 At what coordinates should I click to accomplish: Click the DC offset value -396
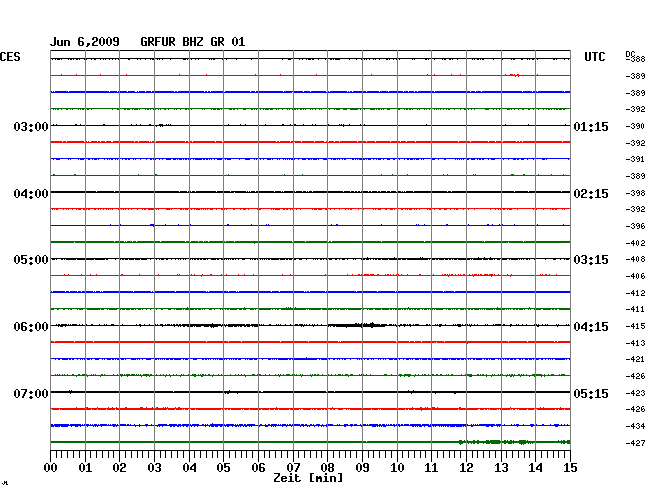click(635, 226)
